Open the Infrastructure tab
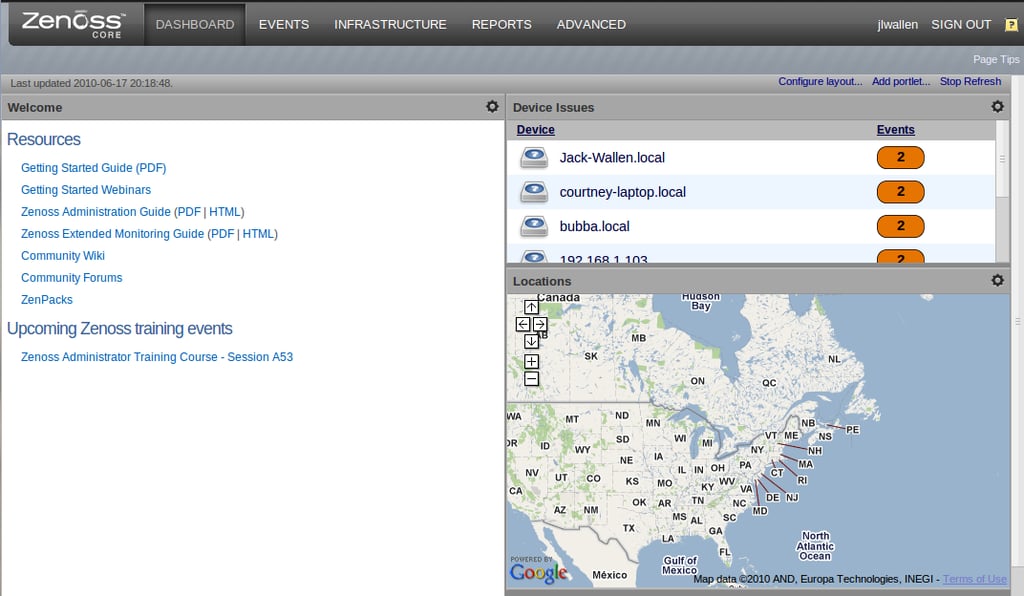 tap(391, 25)
